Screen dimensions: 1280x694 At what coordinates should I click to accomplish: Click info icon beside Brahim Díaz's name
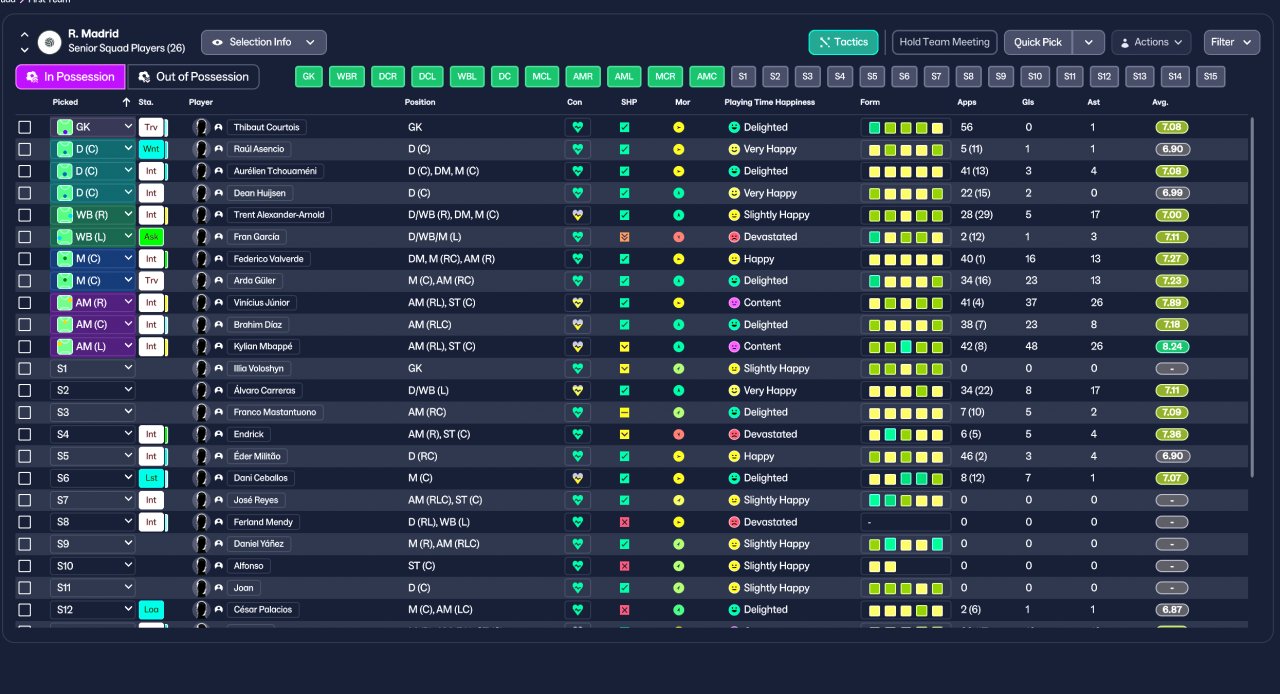click(218, 325)
